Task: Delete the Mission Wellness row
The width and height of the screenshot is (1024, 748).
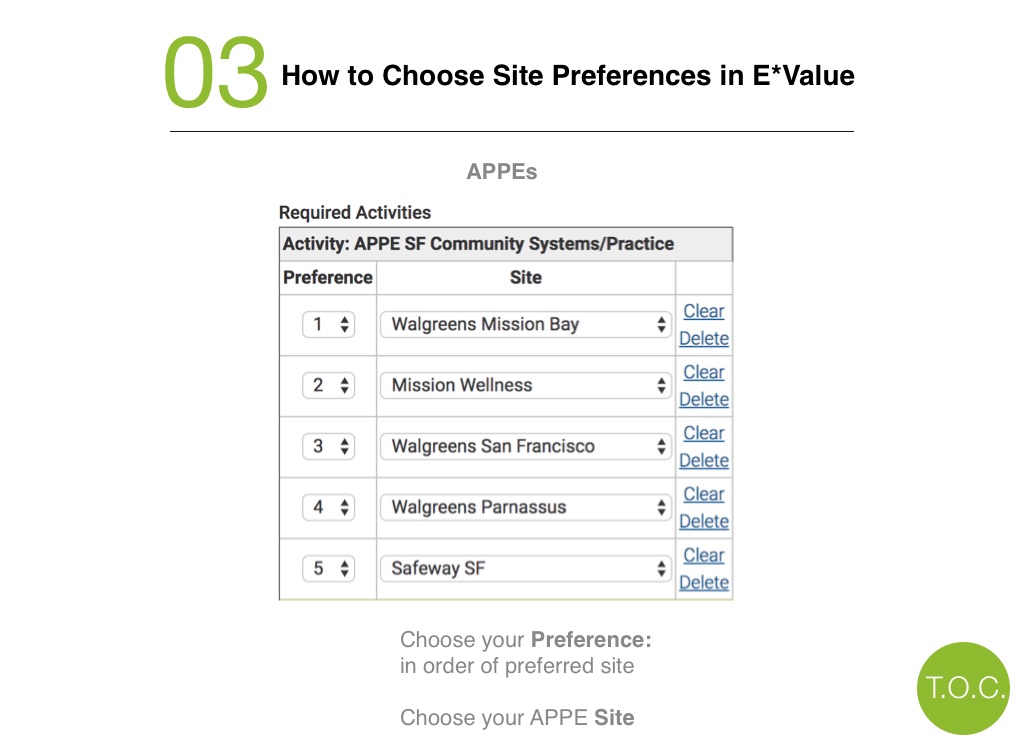Action: 704,399
